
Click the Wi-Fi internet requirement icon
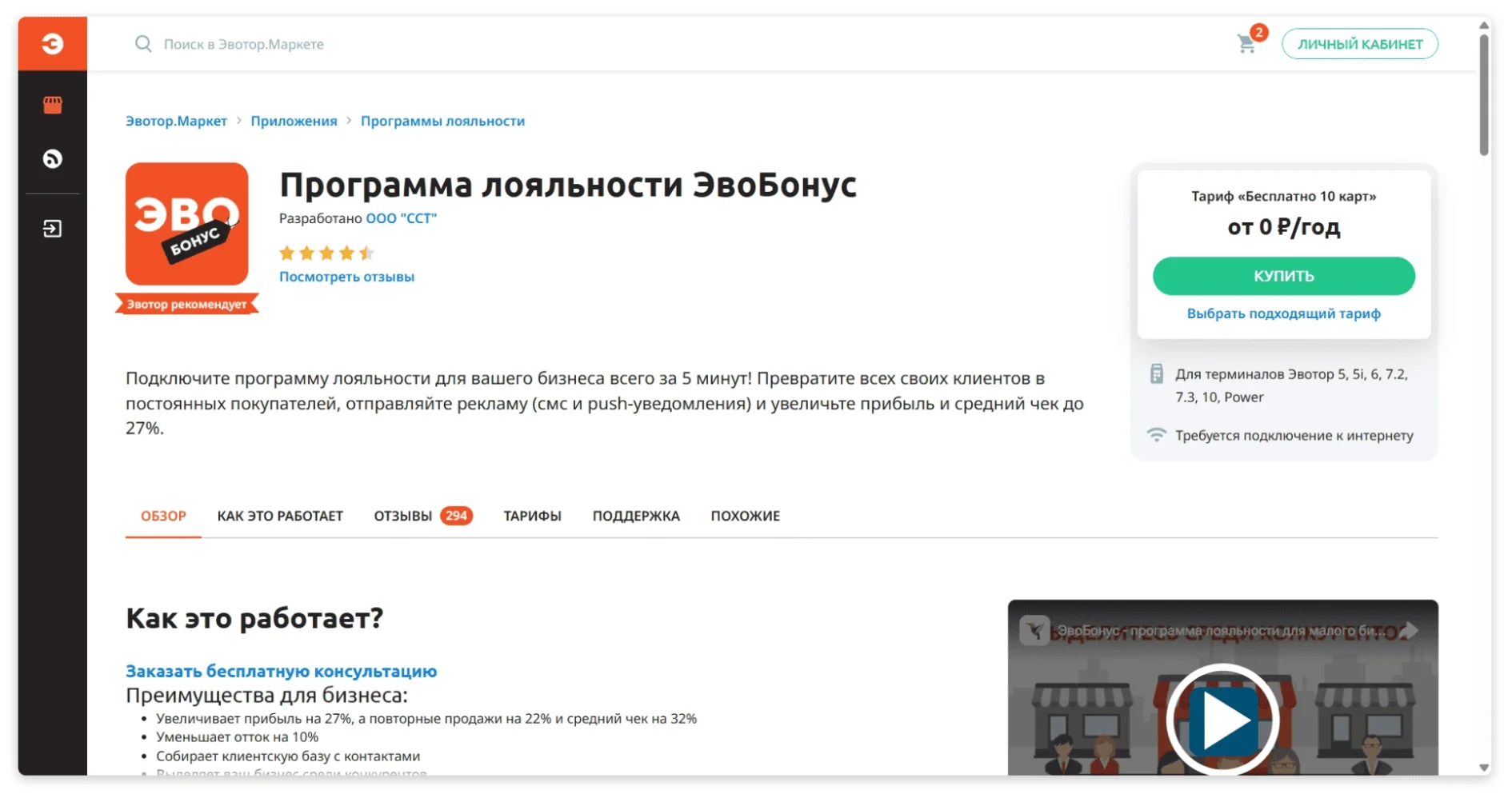(x=1156, y=434)
